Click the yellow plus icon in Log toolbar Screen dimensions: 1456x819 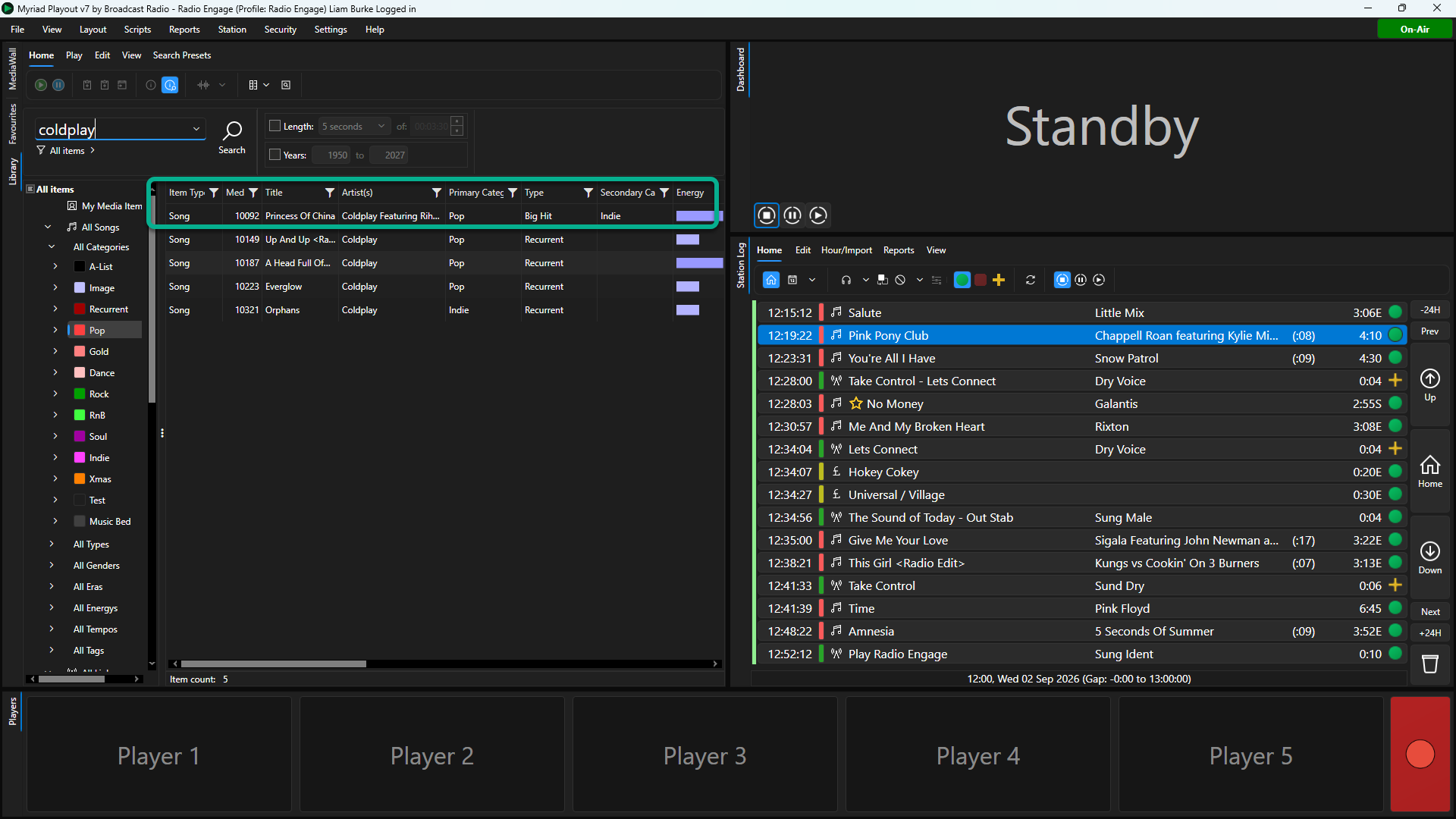(999, 280)
